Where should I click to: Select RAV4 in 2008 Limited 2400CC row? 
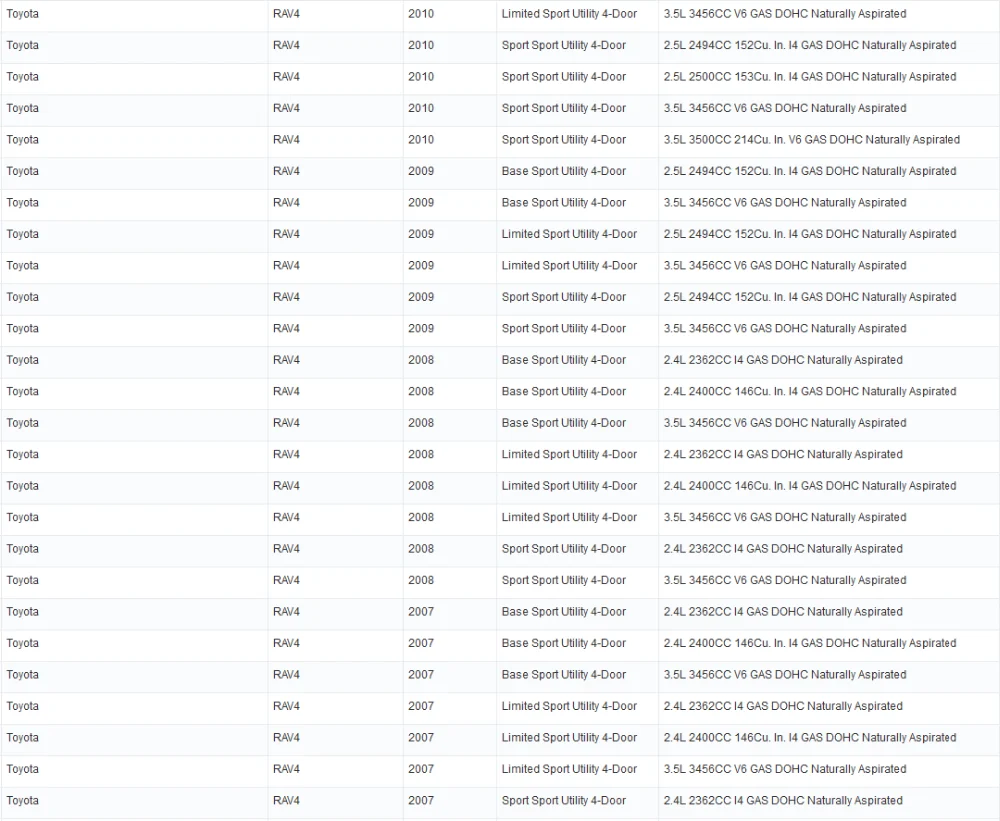(286, 486)
